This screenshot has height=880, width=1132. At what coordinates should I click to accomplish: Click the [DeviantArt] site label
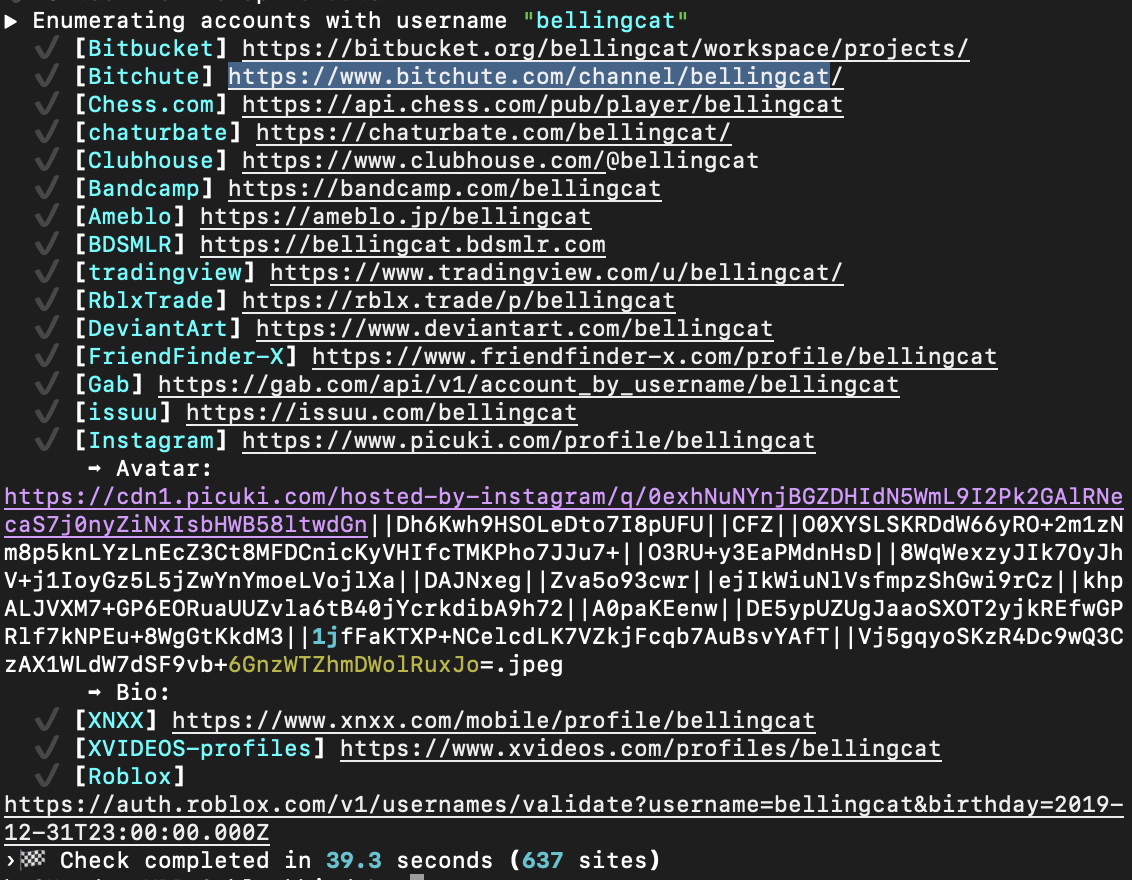pos(158,328)
